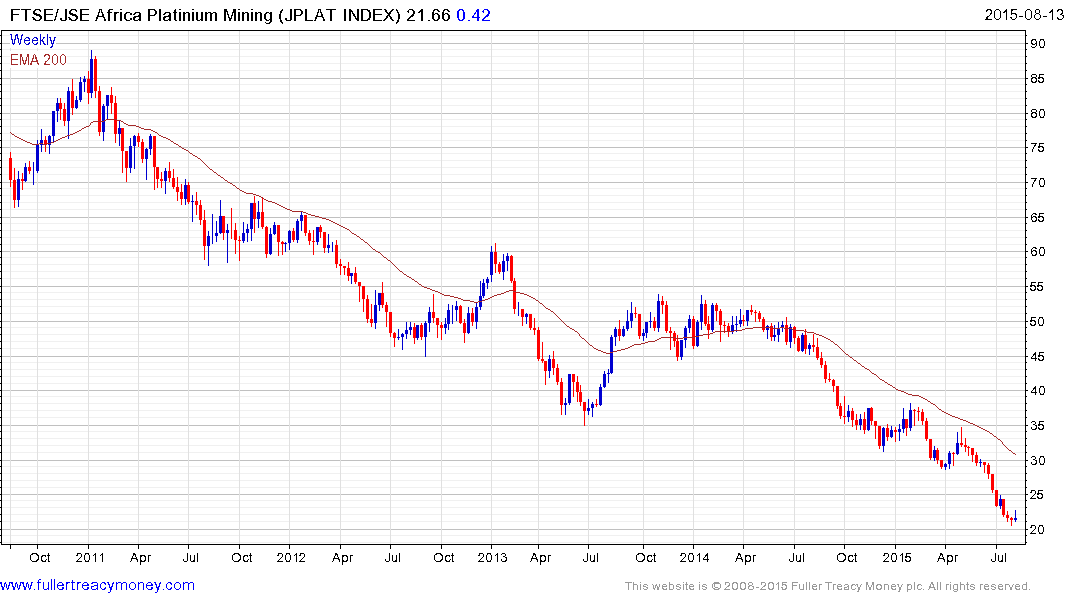The image size is (1075, 600).
Task: Select the 2014 label on time axis
Action: (695, 557)
